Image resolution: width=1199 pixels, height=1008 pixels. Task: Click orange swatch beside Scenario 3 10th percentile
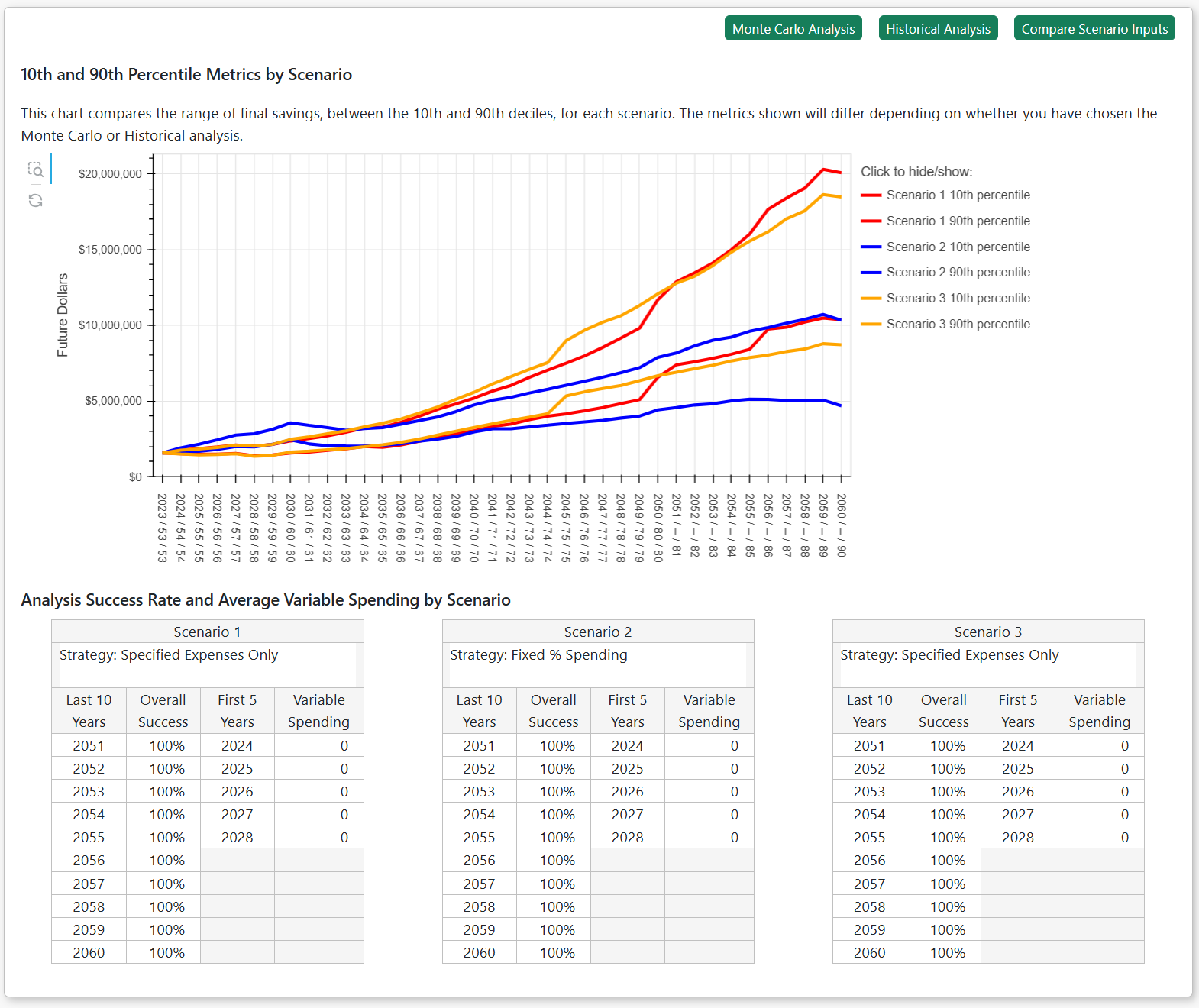click(871, 299)
